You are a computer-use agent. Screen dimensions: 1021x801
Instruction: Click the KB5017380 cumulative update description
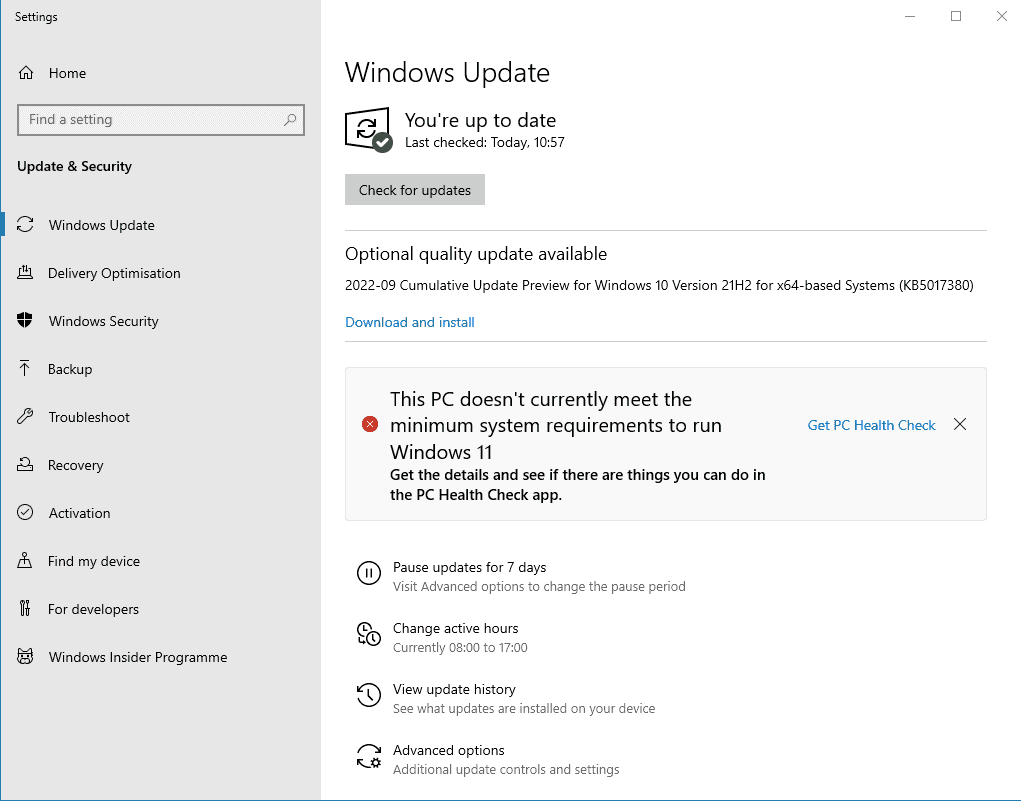coord(659,285)
